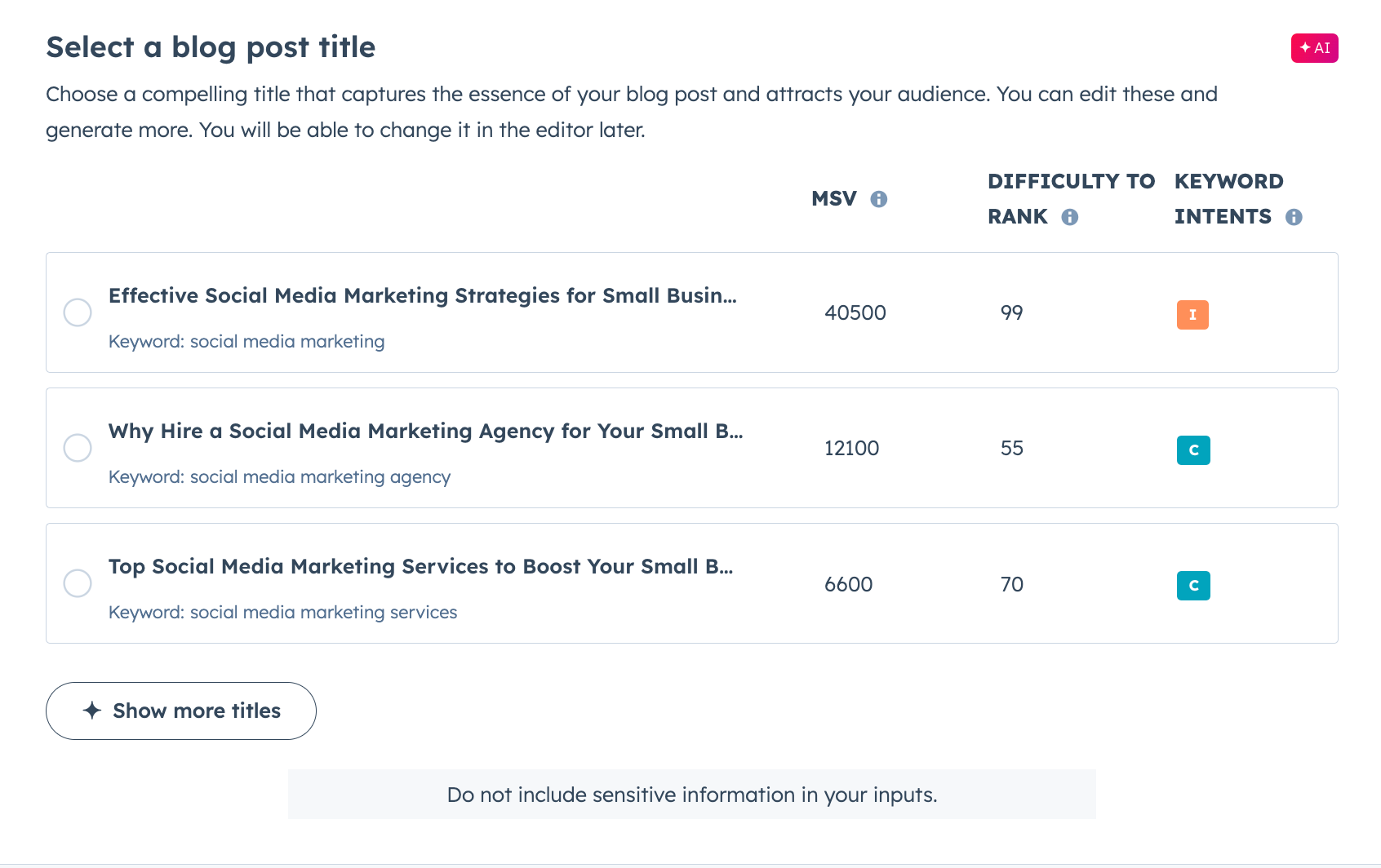1381x868 pixels.
Task: Click the sensitive information notice bar
Action: [691, 794]
